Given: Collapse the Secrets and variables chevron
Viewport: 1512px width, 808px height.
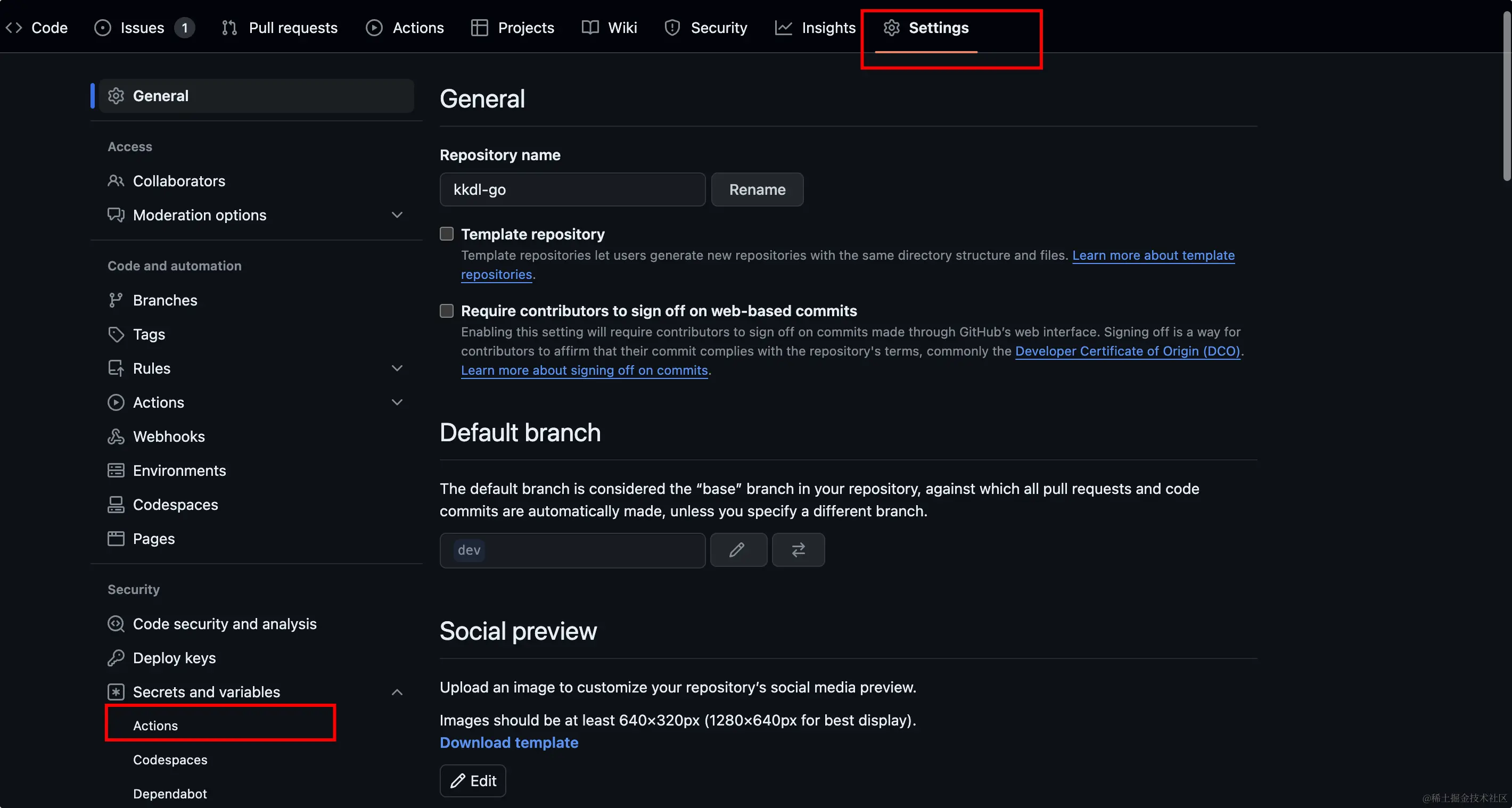Looking at the screenshot, I should pyautogui.click(x=397, y=692).
